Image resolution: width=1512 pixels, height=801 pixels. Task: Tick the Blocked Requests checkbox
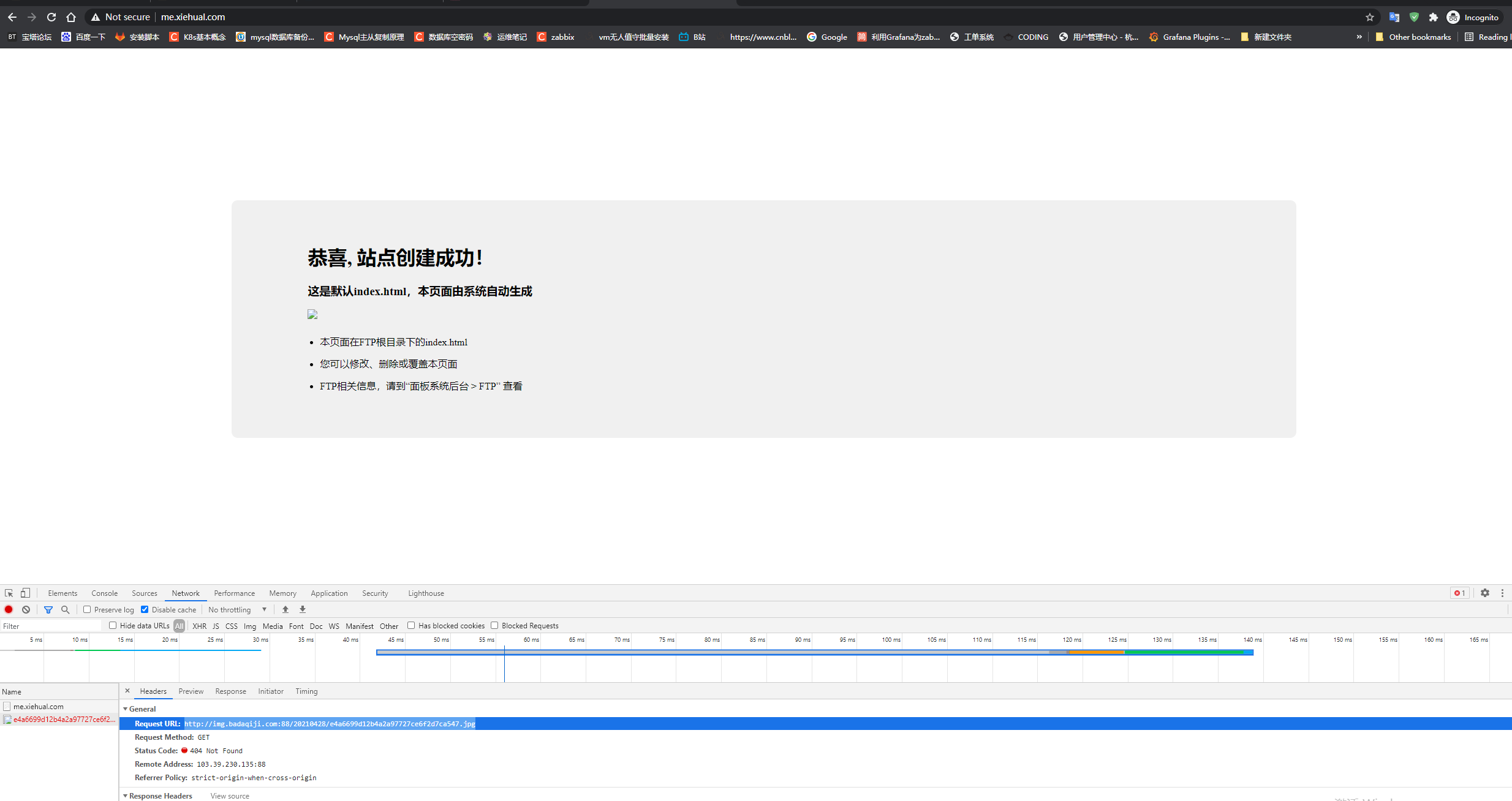tap(494, 625)
